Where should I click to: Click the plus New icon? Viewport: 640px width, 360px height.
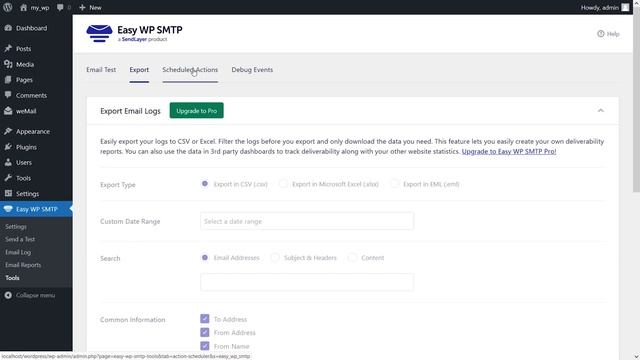coord(82,7)
